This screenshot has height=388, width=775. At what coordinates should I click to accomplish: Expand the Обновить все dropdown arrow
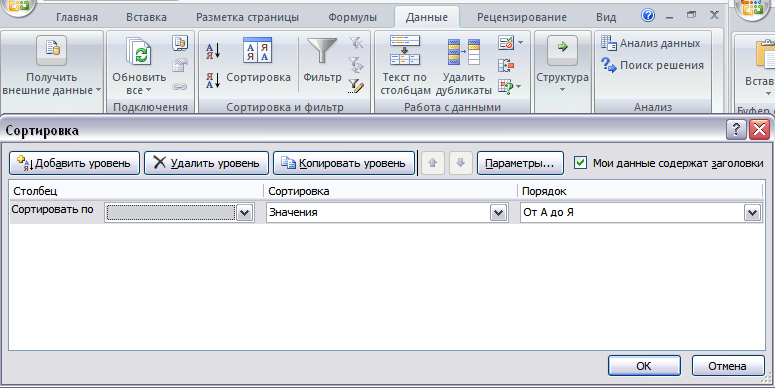[x=148, y=90]
